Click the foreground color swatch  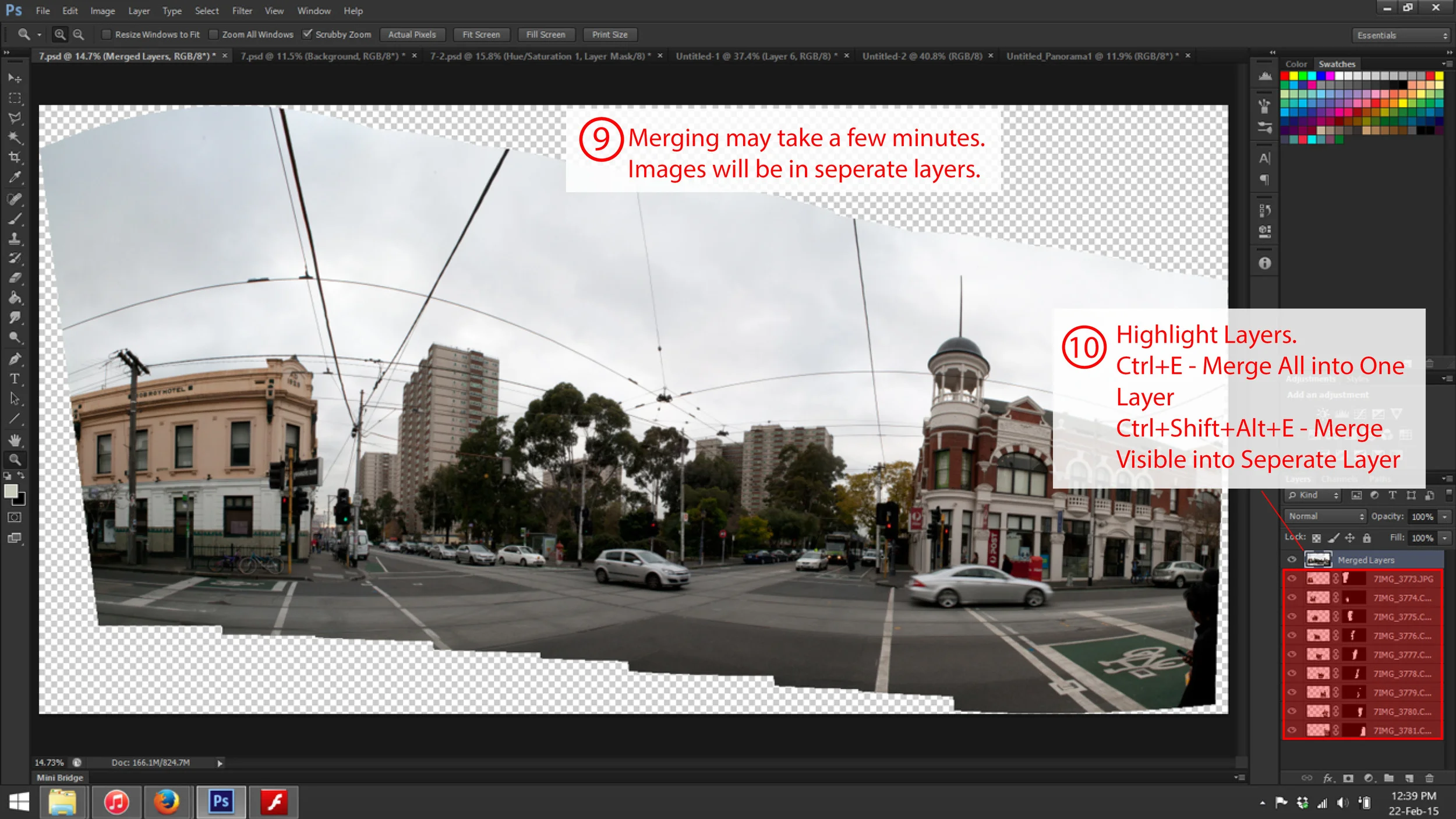tap(10, 491)
